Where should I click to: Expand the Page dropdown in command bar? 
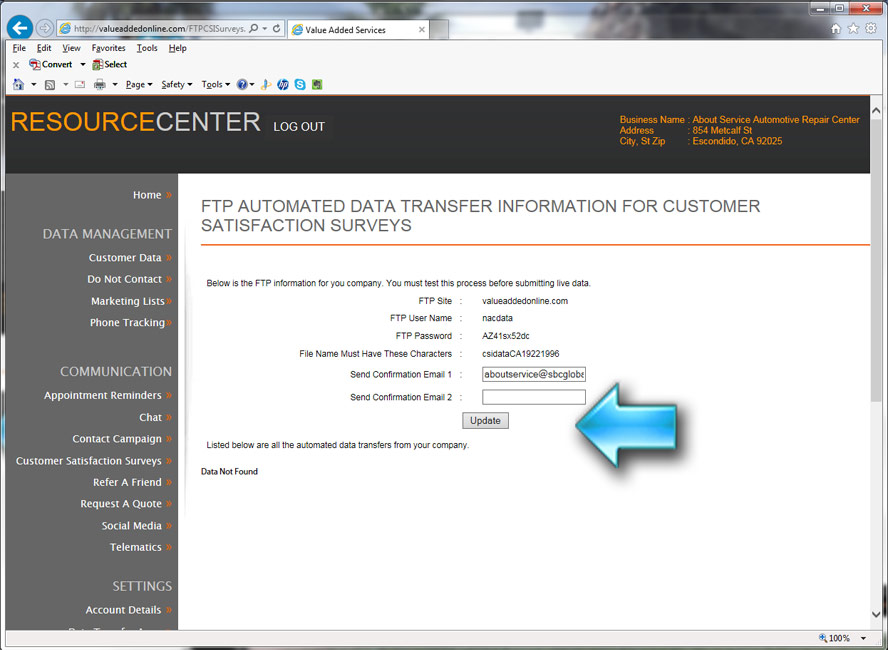pos(139,85)
